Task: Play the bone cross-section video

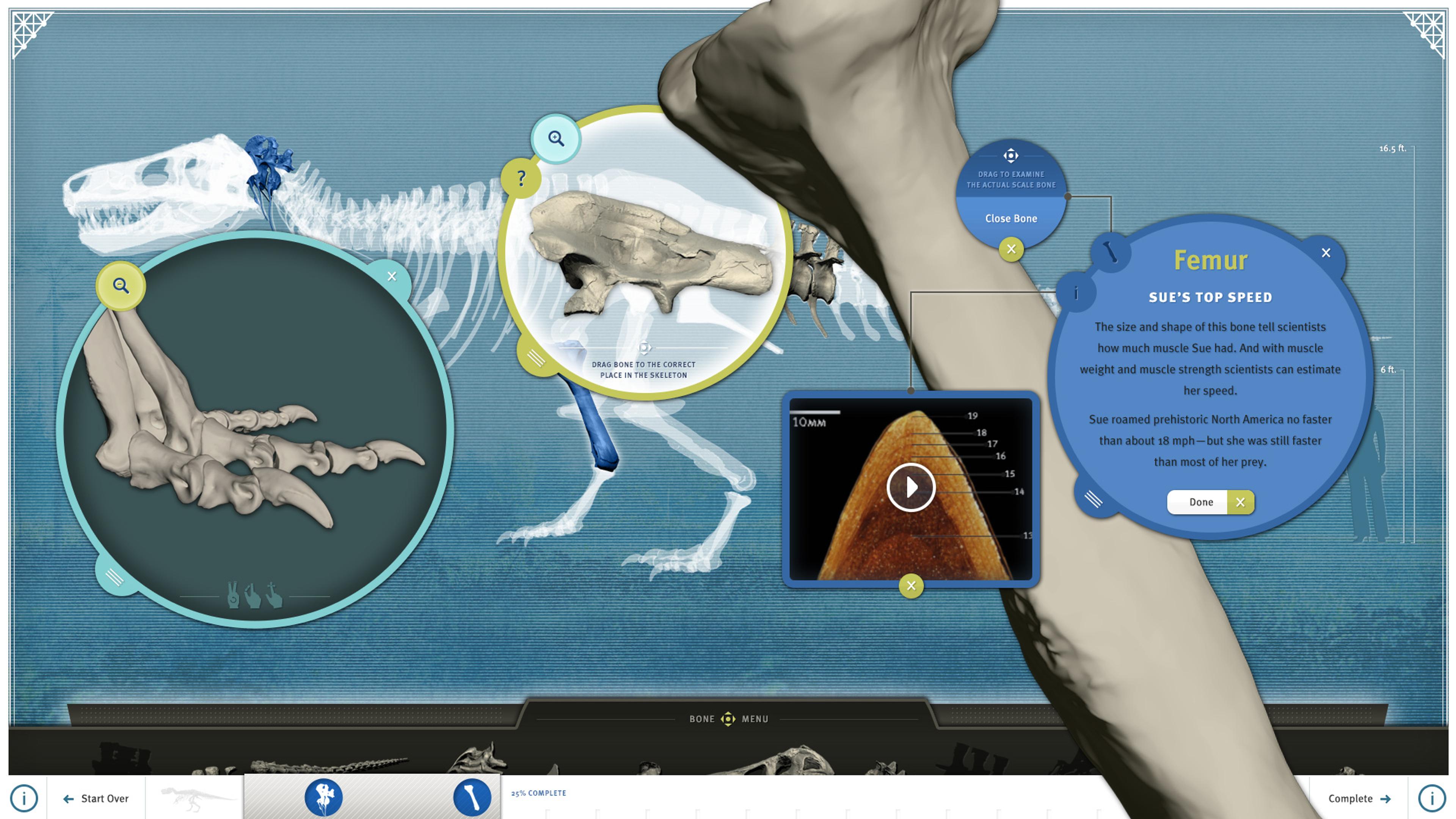Action: pos(910,487)
